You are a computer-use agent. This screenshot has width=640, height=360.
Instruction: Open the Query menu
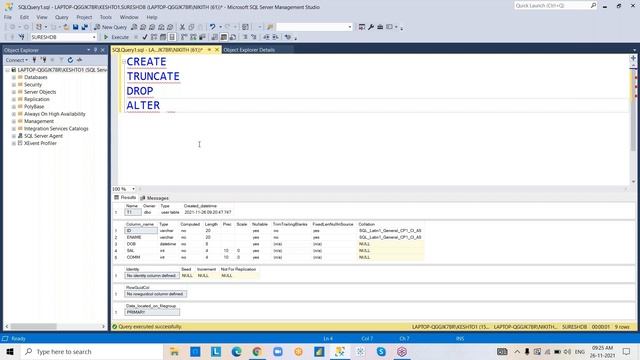(x=62, y=17)
